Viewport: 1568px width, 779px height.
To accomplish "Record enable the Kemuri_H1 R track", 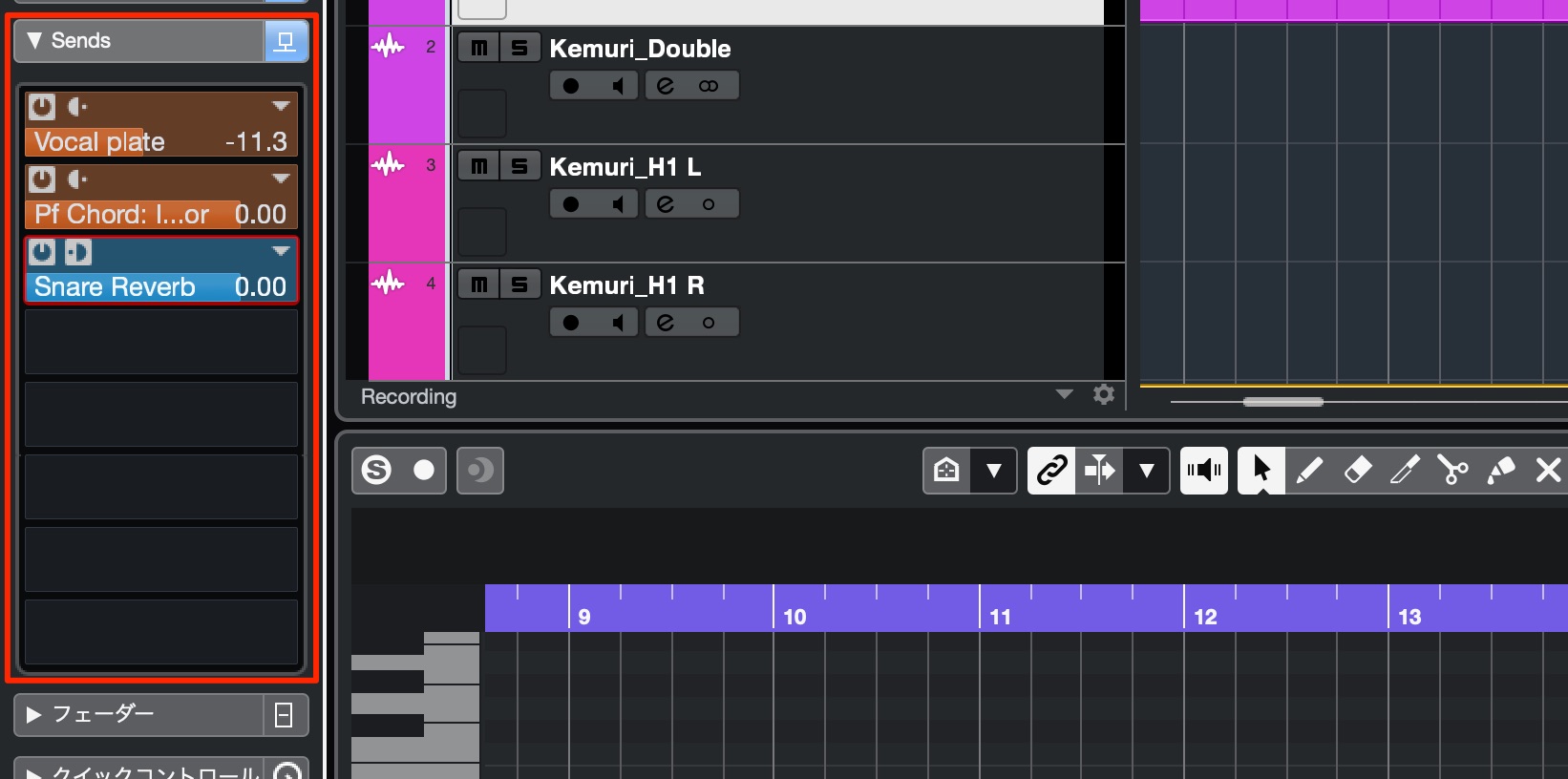I will 571,323.
